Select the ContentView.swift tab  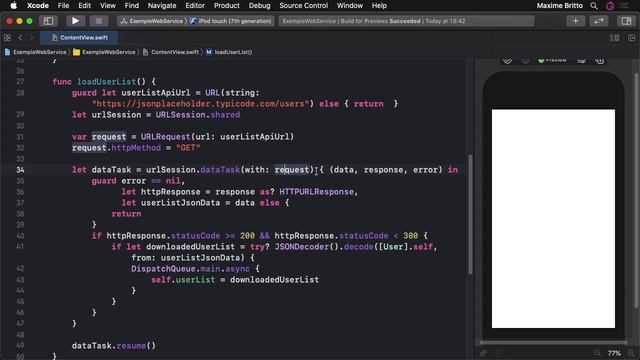(80, 38)
